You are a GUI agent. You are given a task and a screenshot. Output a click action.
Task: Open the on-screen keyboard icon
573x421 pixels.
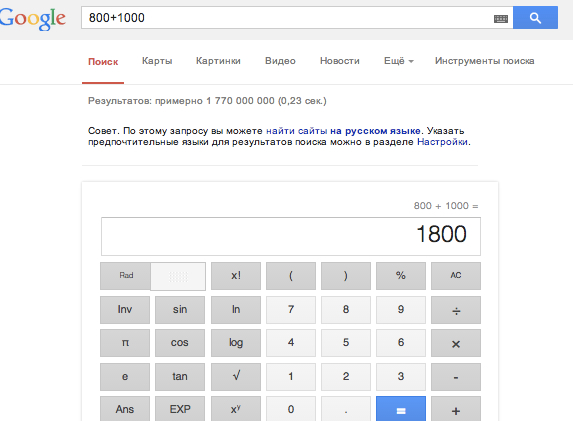click(x=501, y=19)
